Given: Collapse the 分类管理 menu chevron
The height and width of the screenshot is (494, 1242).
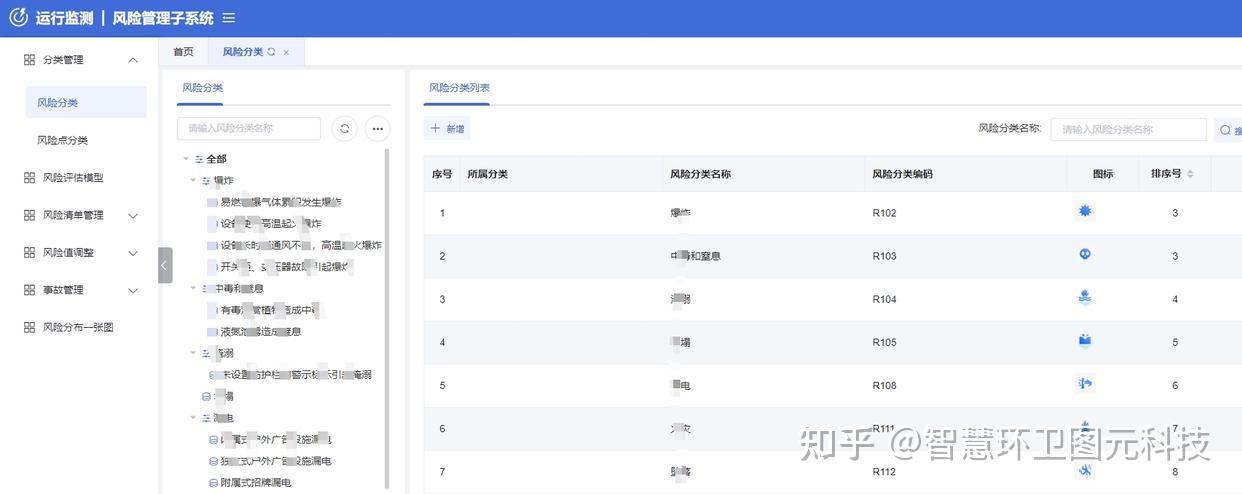Looking at the screenshot, I should [x=133, y=60].
